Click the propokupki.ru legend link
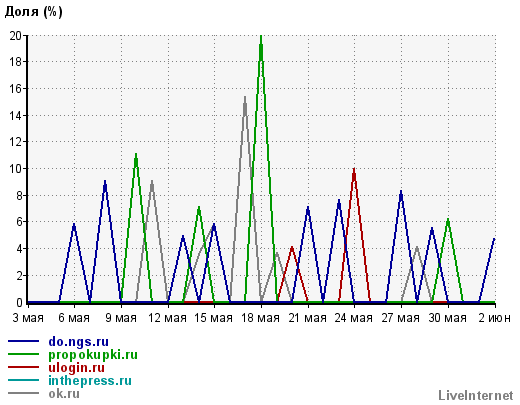Image resolution: width=520 pixels, height=405 pixels. tap(93, 355)
